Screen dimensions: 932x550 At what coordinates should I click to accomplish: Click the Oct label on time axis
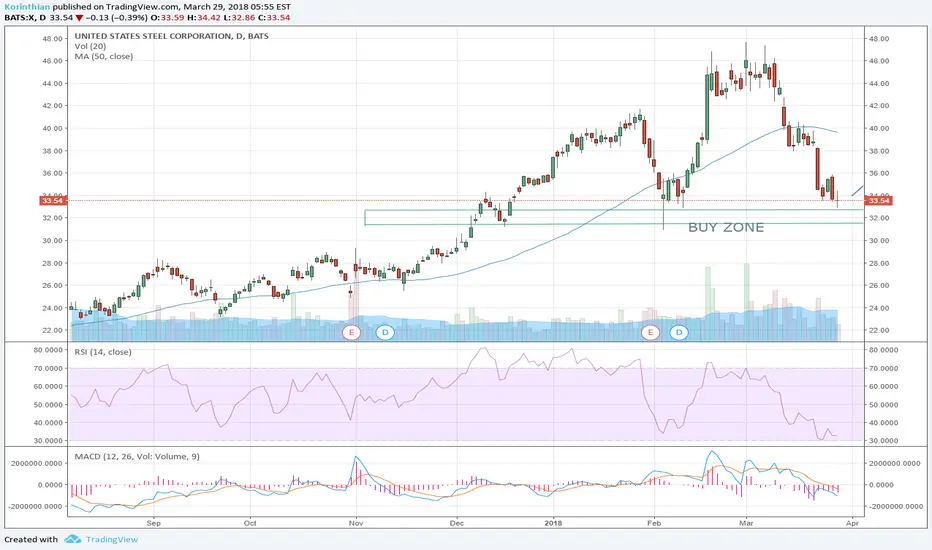[250, 523]
